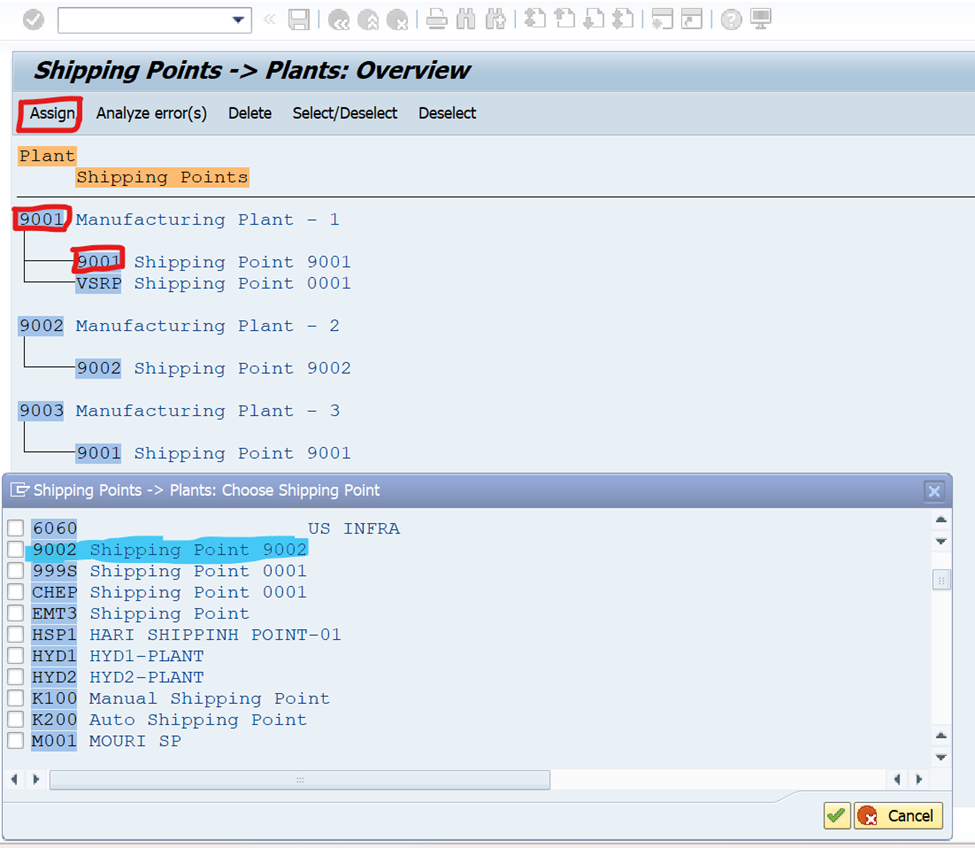Image resolution: width=975 pixels, height=848 pixels.
Task: Tick the checkbox for HSP1 HARI SHIPPINH POINT-01
Action: pyautogui.click(x=16, y=635)
